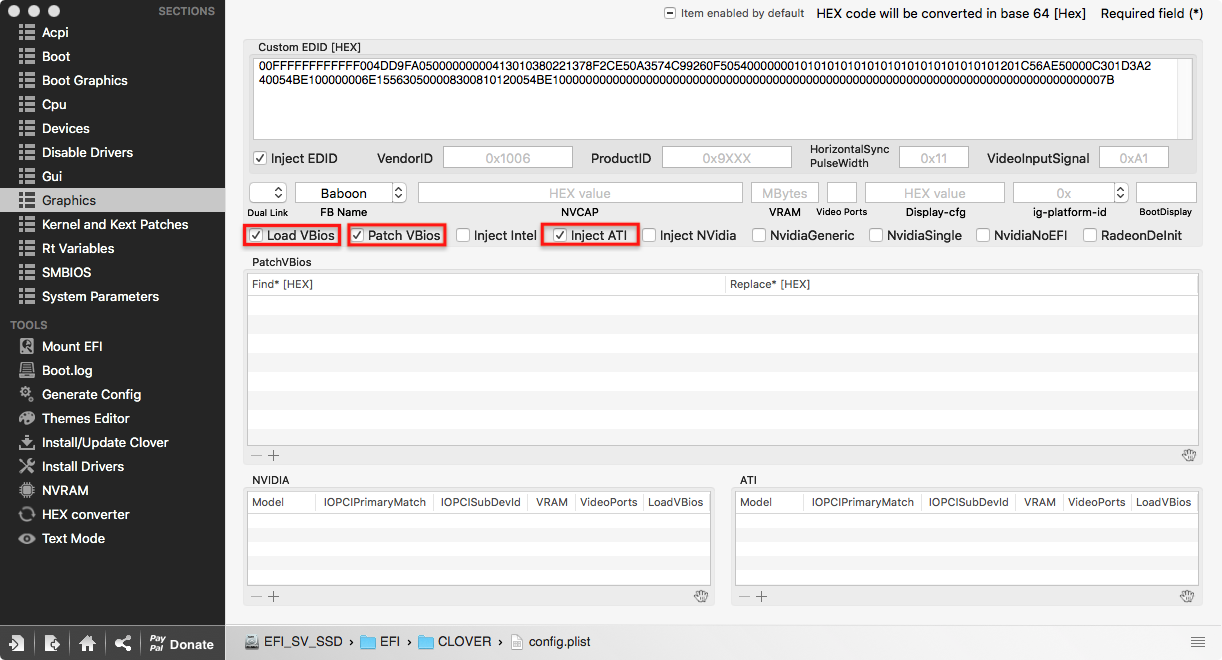Image resolution: width=1222 pixels, height=660 pixels.
Task: Click the Install Drivers tools icon
Action: (26, 466)
